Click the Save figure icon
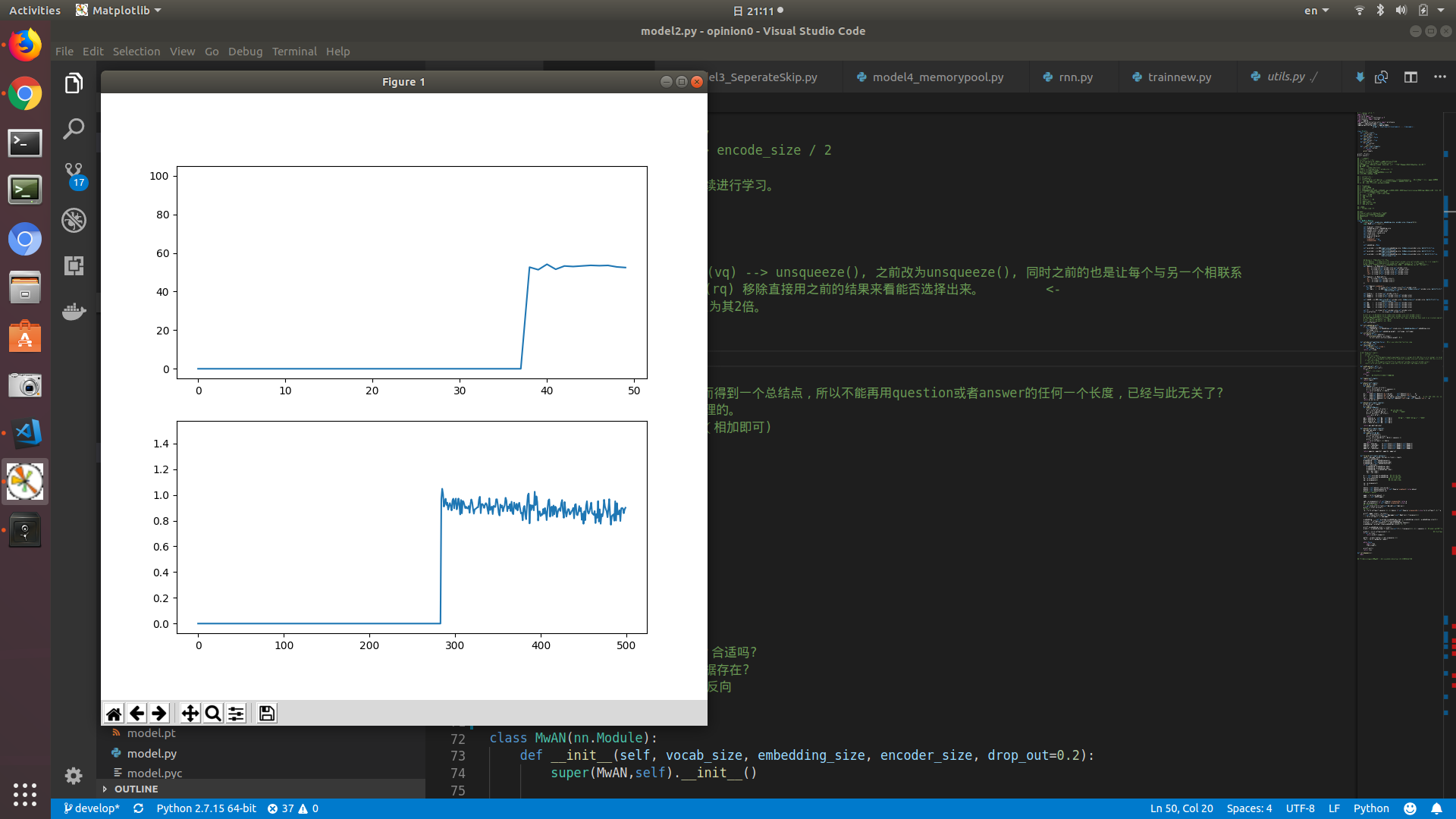 click(x=267, y=714)
